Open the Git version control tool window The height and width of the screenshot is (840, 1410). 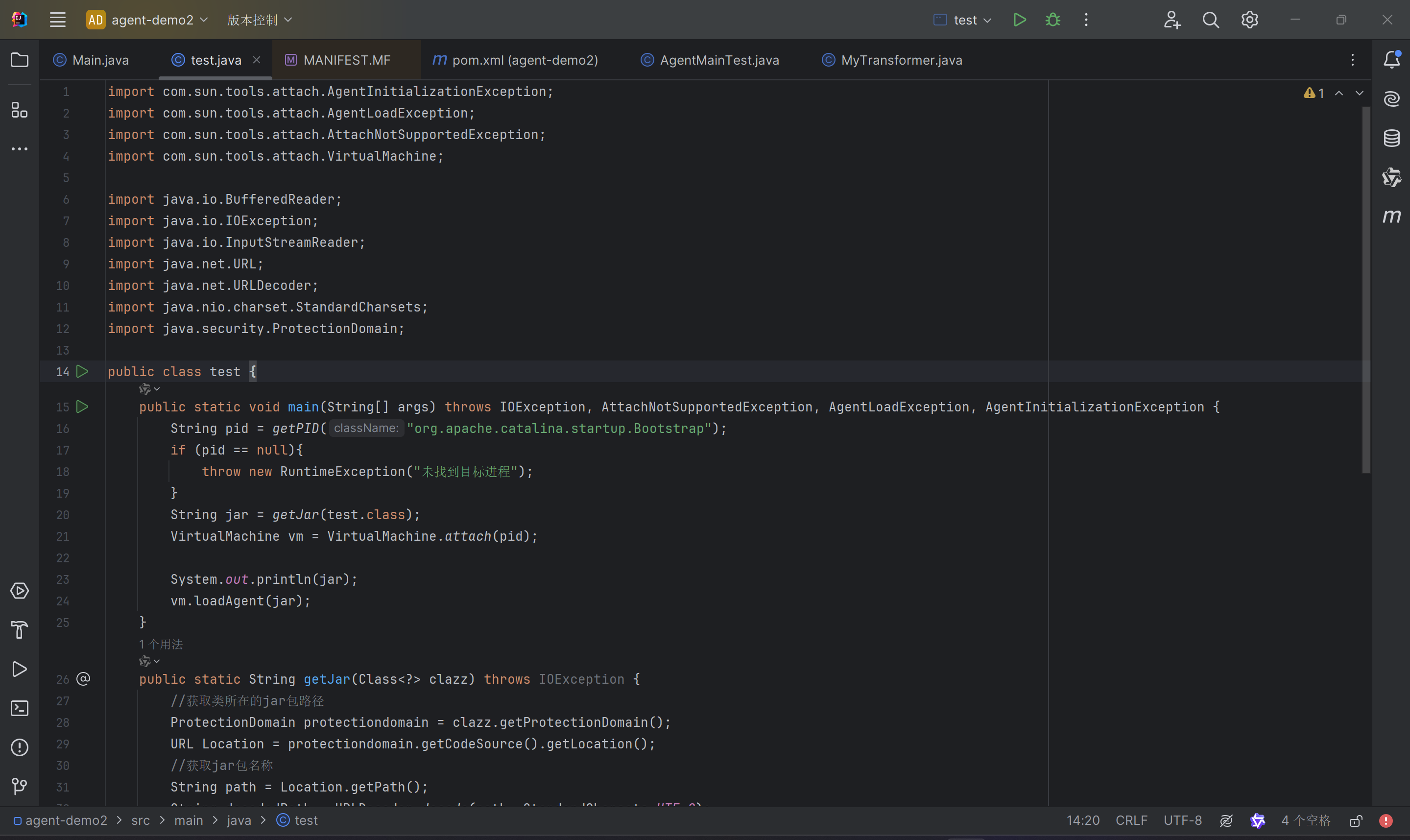pos(19,786)
